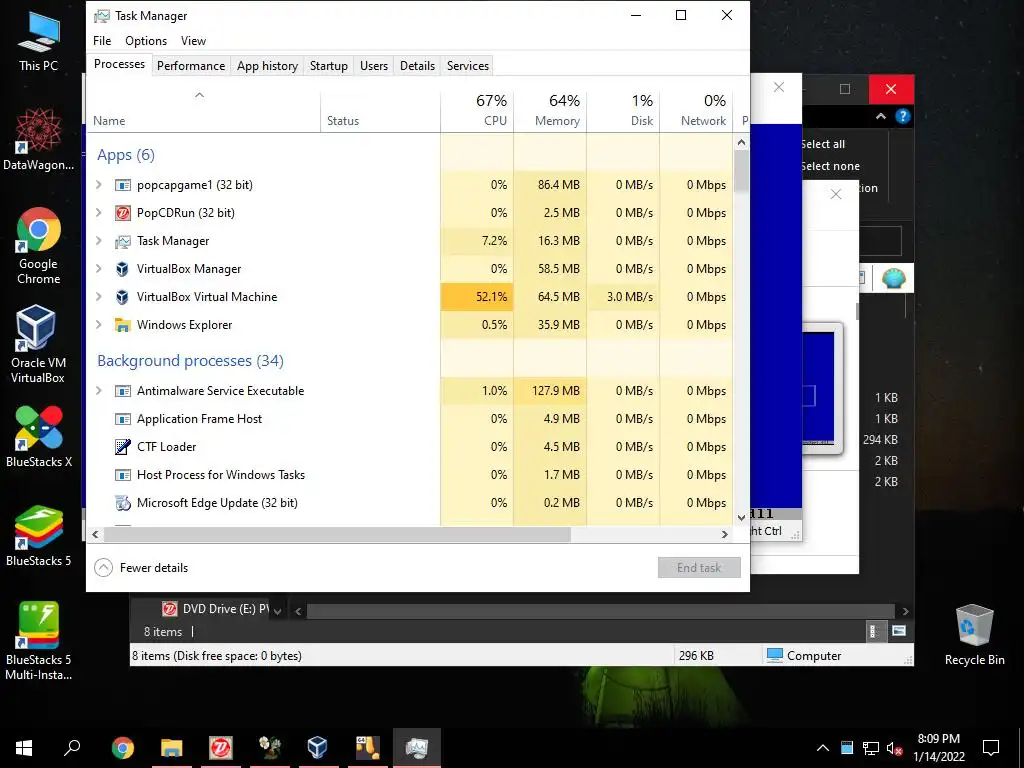Click the Application Frame Host icon

(x=122, y=419)
